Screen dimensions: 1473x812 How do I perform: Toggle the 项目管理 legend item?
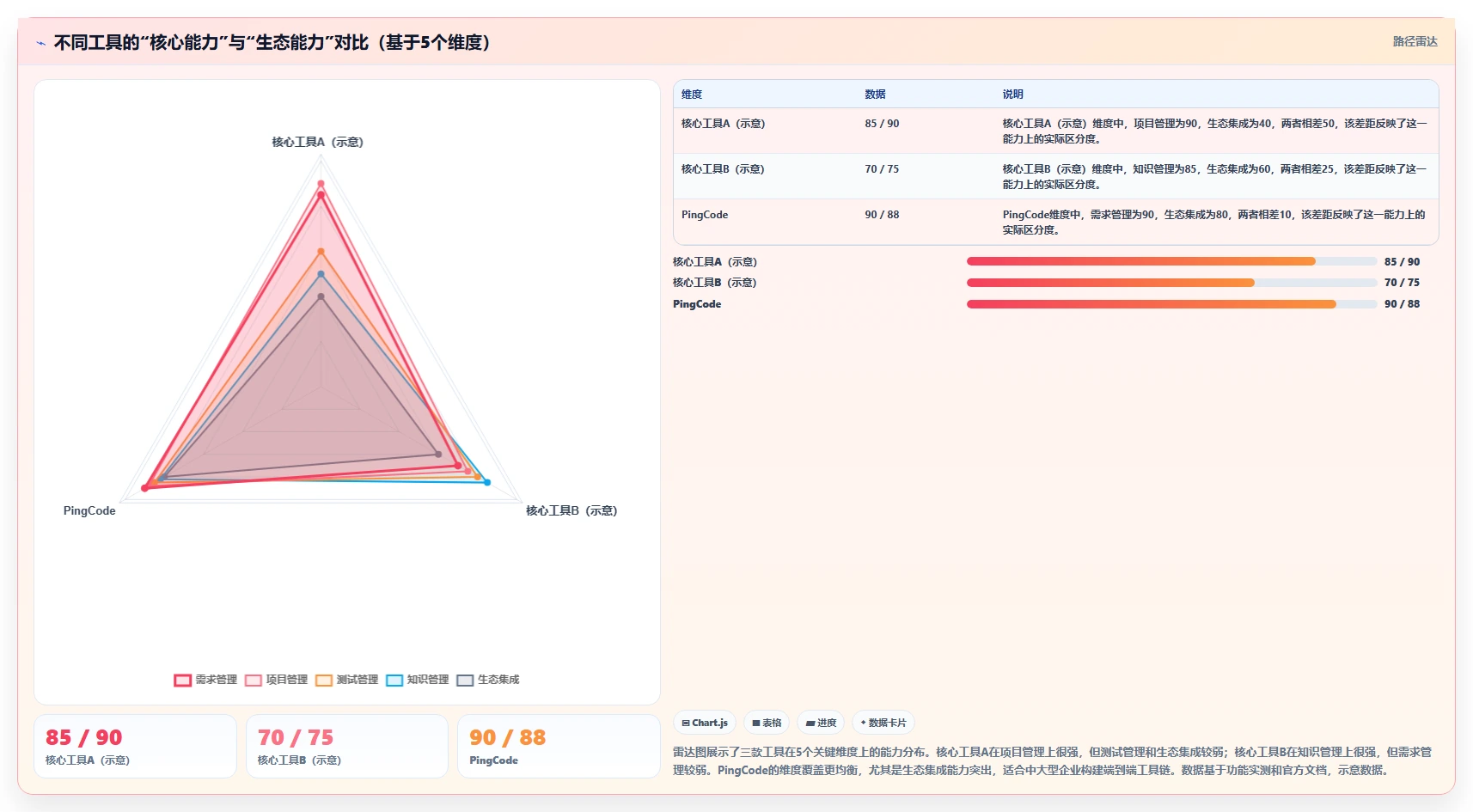point(276,680)
